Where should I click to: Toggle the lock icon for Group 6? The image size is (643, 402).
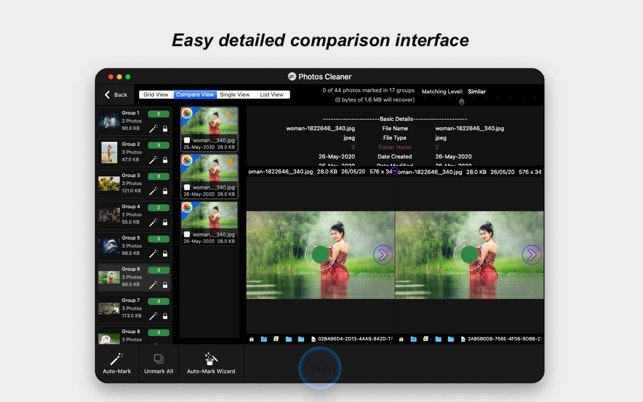165,285
